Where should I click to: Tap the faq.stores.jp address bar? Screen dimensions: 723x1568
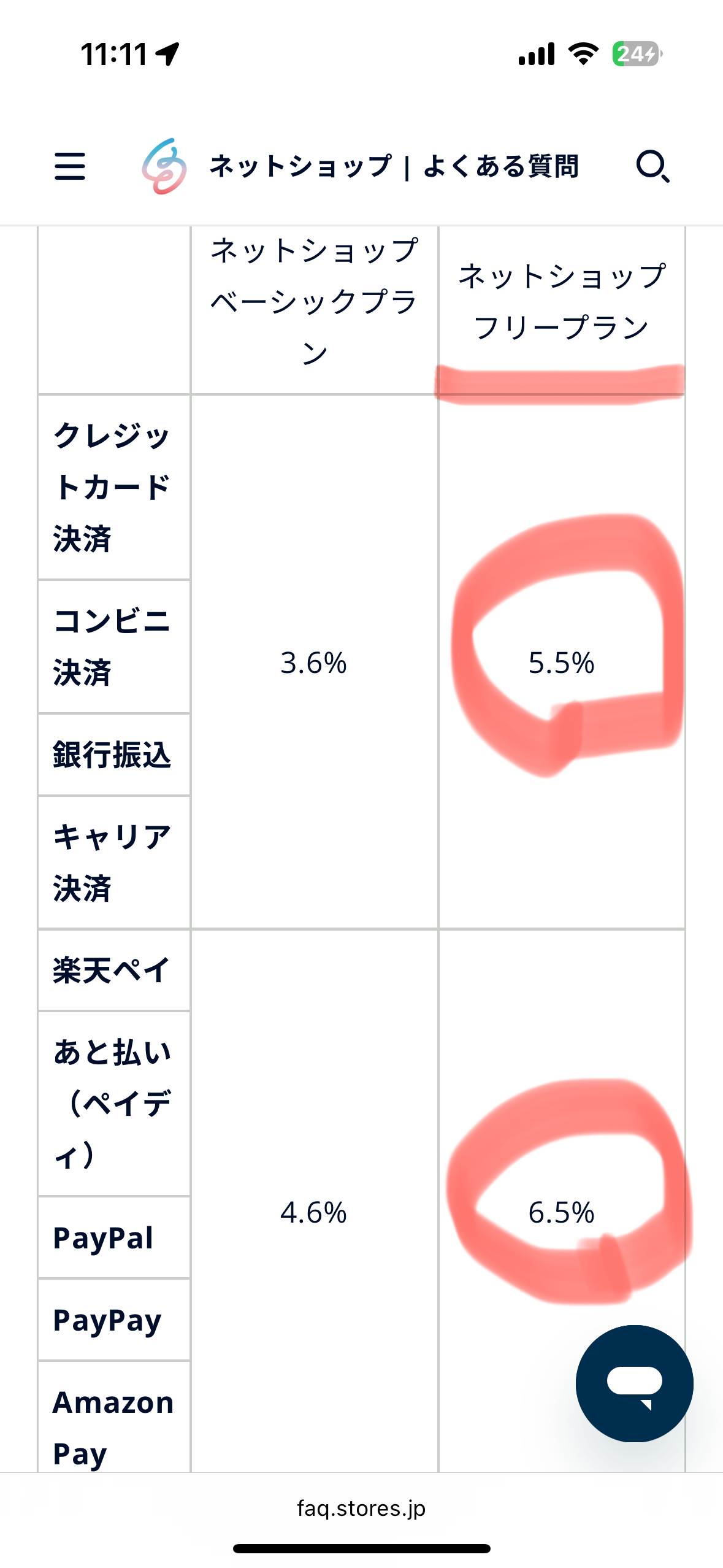pos(361,1508)
